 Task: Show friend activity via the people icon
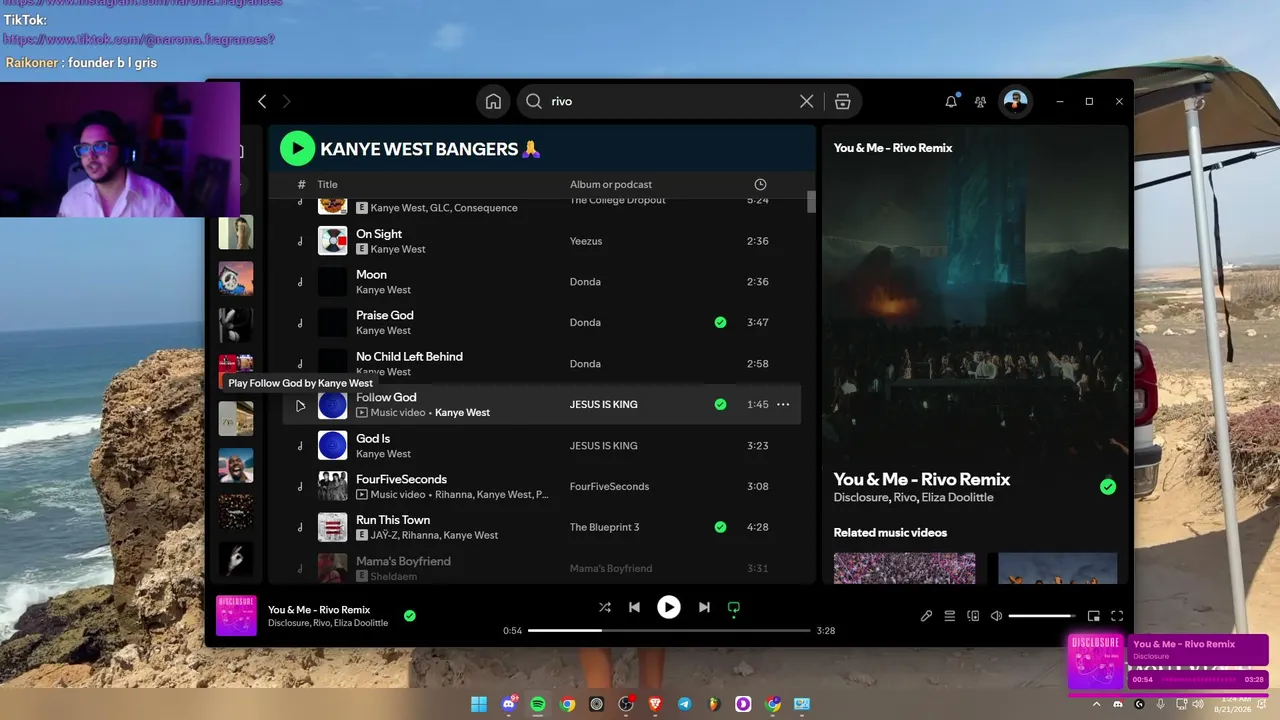coord(980,101)
